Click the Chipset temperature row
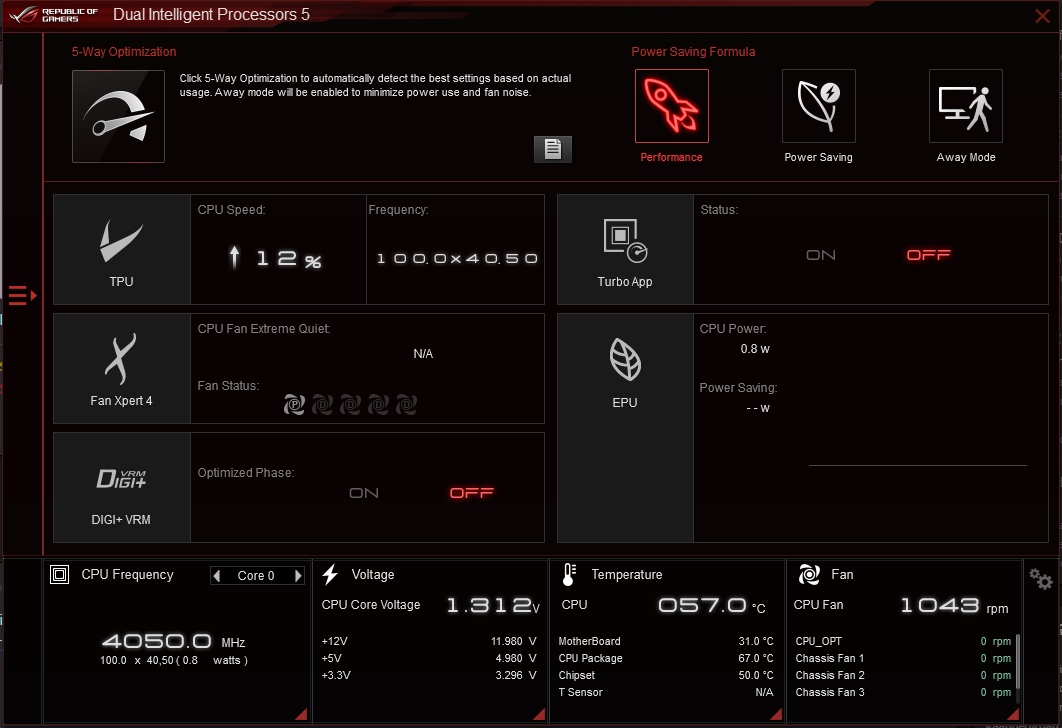 point(666,675)
